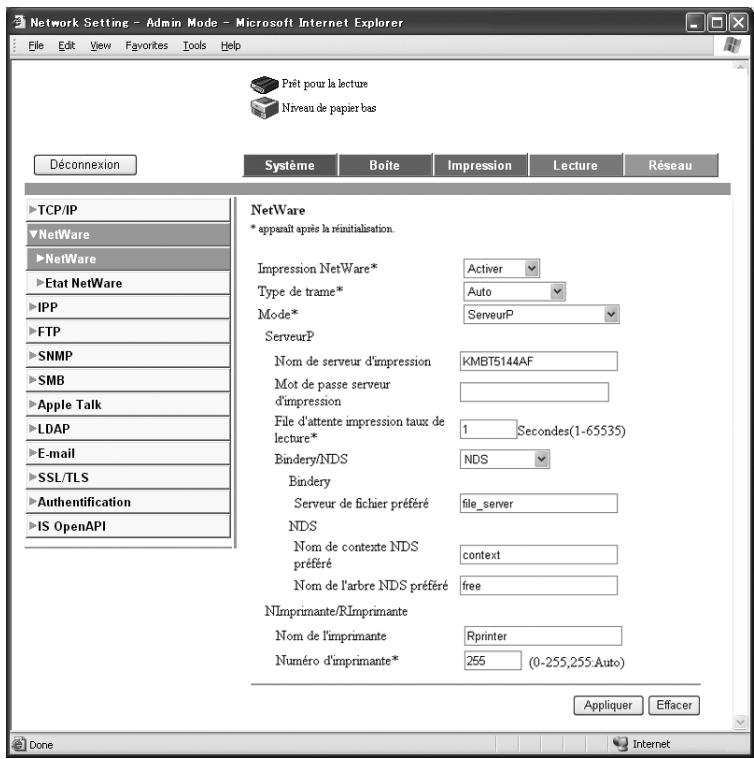Expand the SMB sidebar item

(128, 380)
